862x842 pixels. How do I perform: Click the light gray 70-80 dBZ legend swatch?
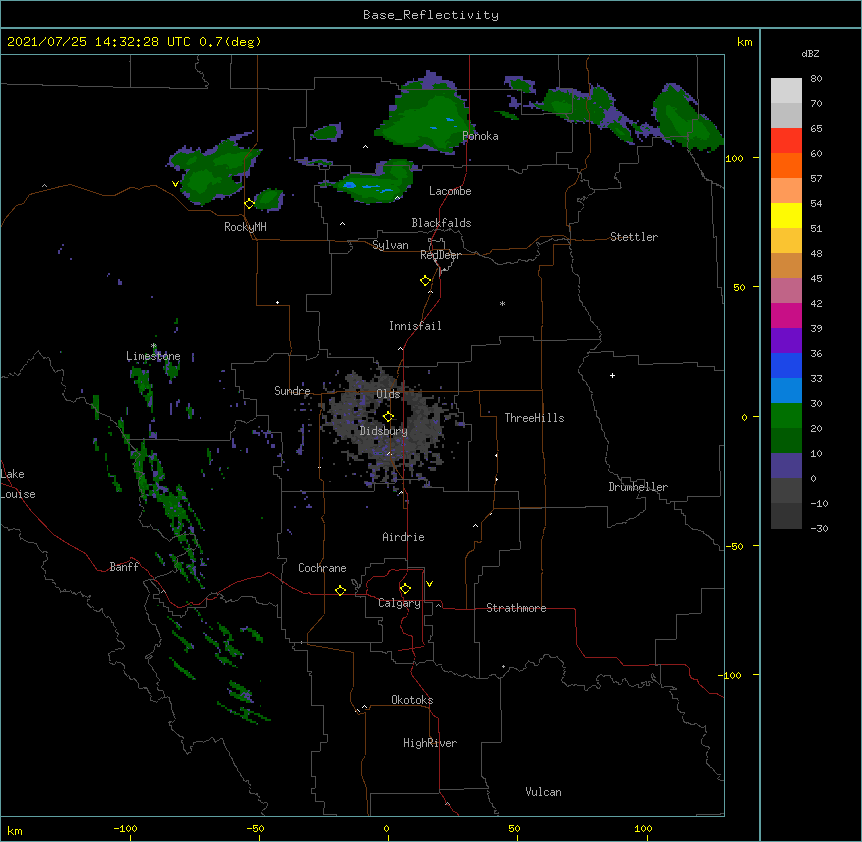coord(786,91)
